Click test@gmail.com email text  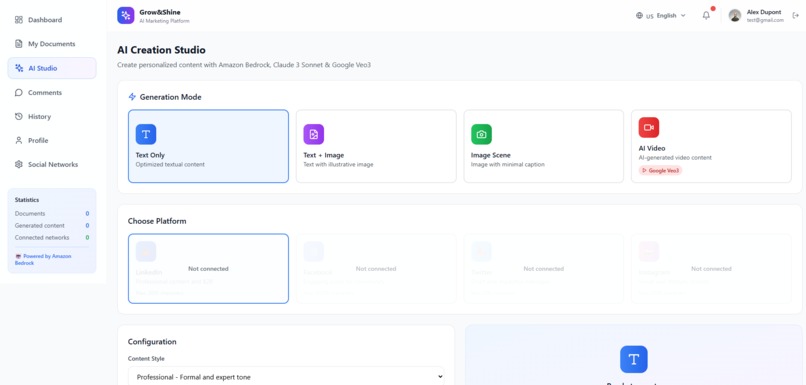[x=765, y=20]
